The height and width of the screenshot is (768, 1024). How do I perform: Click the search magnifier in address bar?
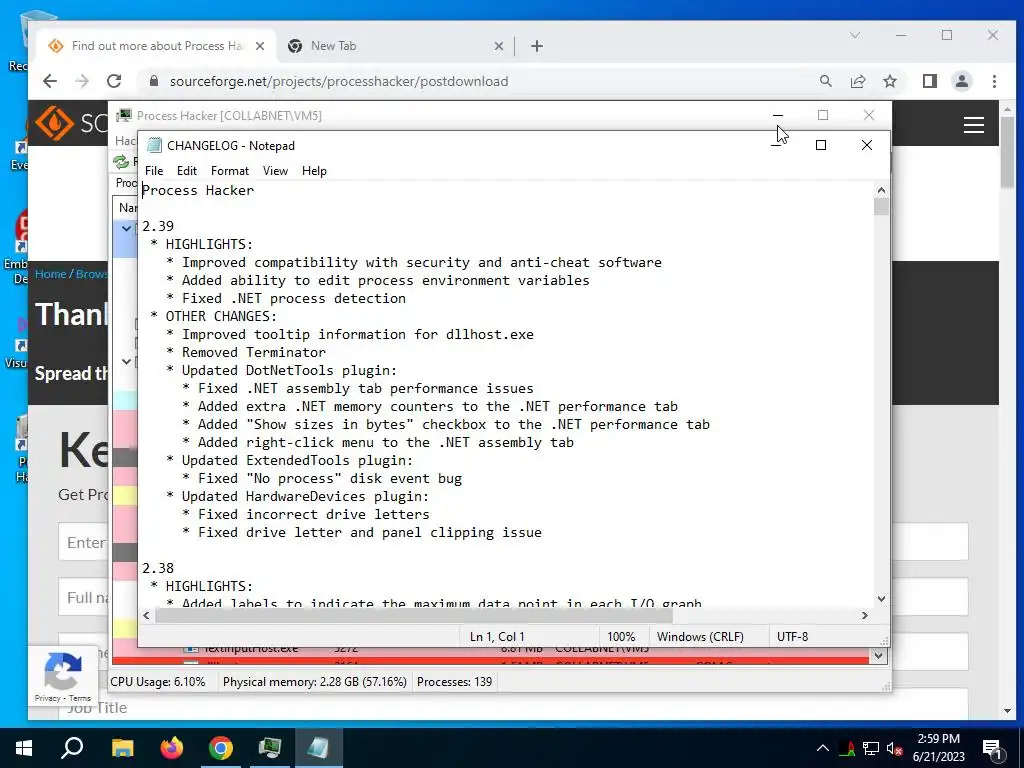coord(825,81)
